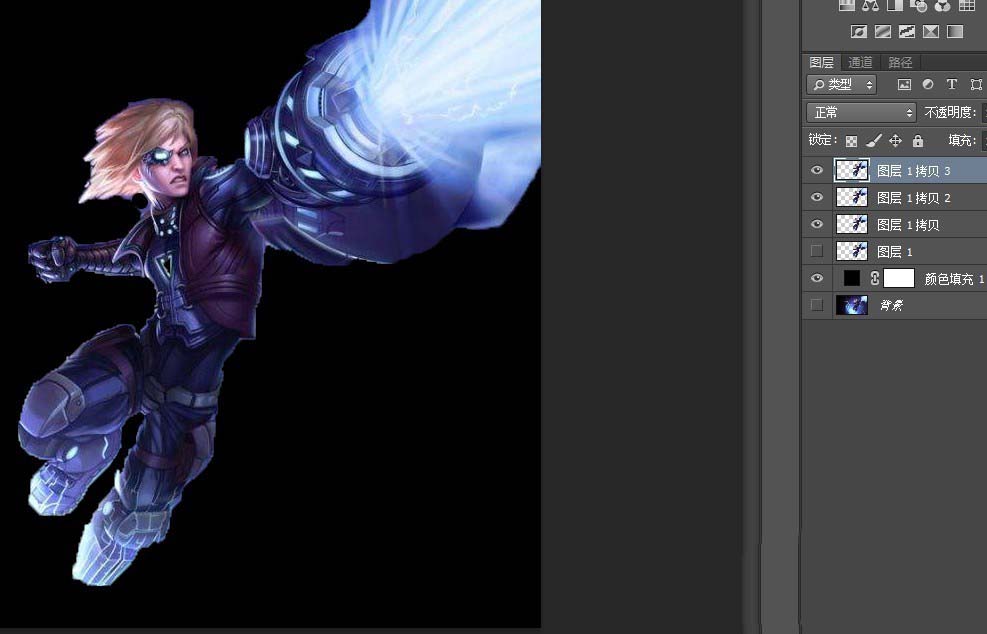Filter layers by type layers (T icon)
Screen dimensions: 987x634
(952, 84)
